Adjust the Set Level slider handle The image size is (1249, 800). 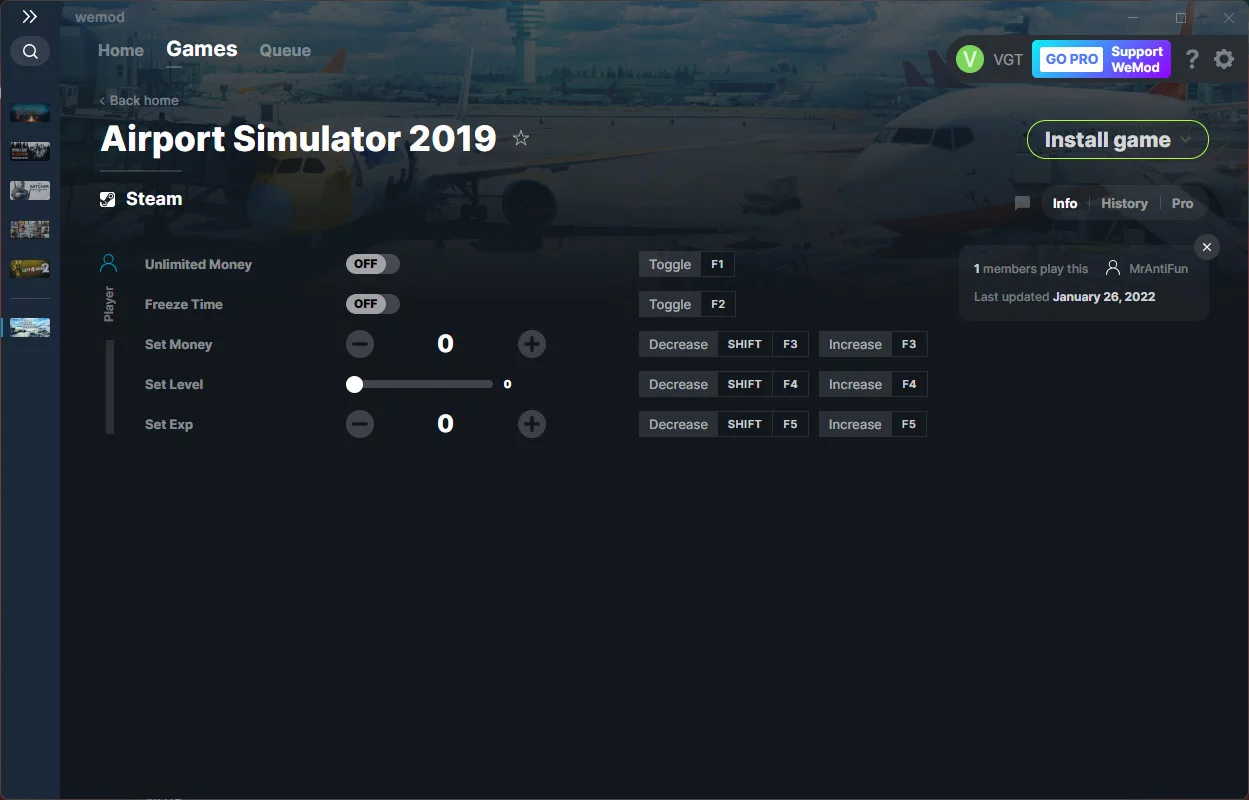coord(354,384)
